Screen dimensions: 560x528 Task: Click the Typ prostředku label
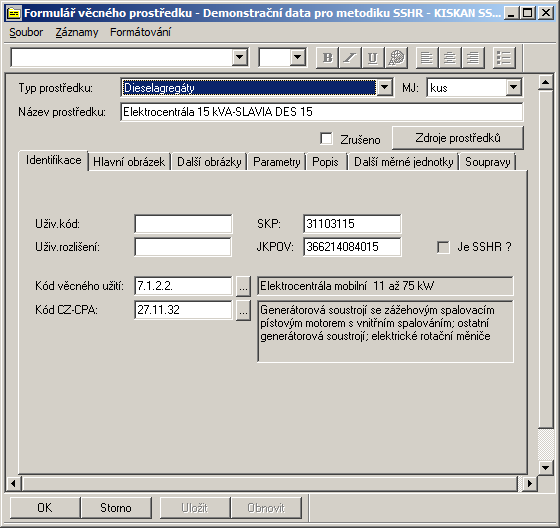pyautogui.click(x=56, y=88)
